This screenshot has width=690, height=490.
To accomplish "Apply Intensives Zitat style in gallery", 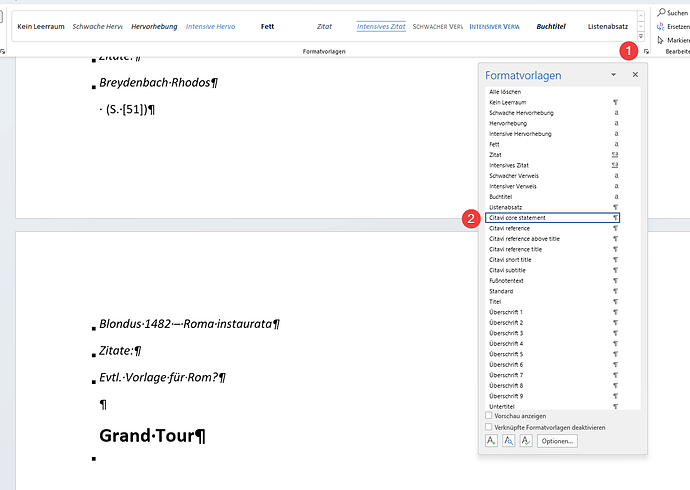I will (381, 26).
